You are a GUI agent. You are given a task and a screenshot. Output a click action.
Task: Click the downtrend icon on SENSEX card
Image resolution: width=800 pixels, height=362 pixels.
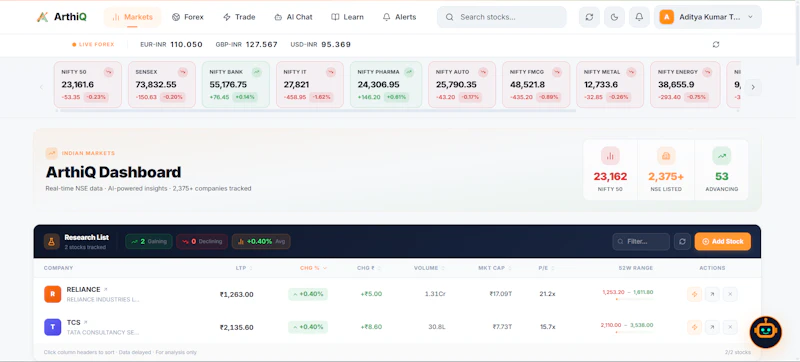click(183, 72)
